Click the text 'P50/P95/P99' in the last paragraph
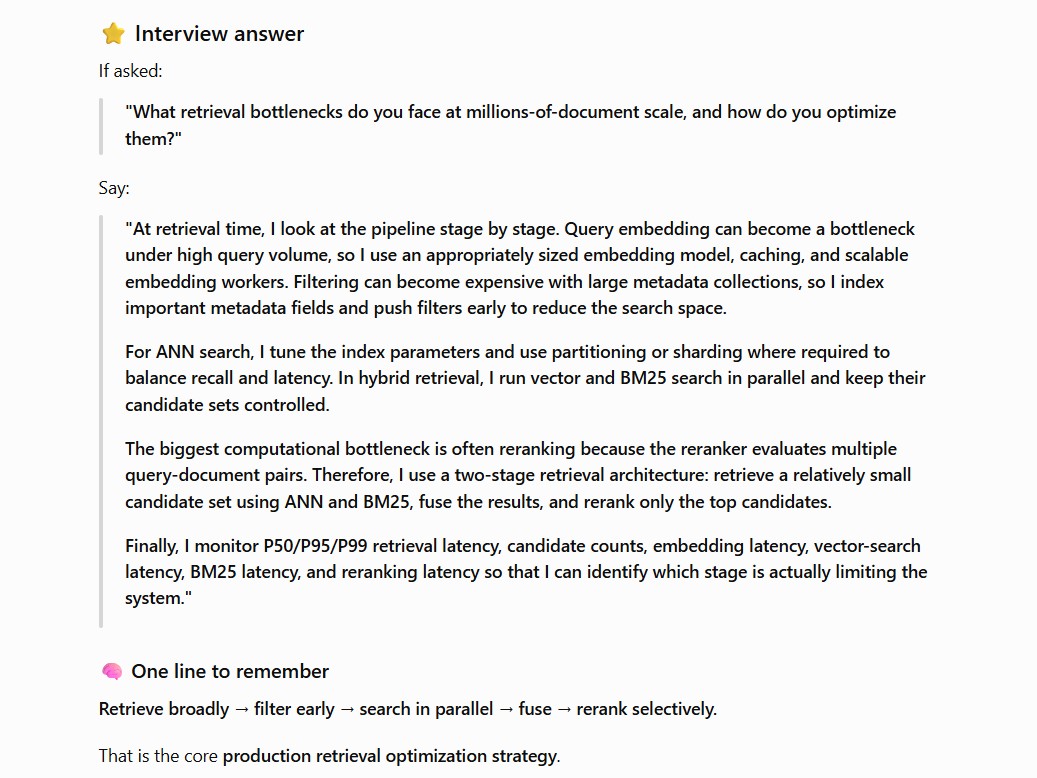 click(x=315, y=546)
